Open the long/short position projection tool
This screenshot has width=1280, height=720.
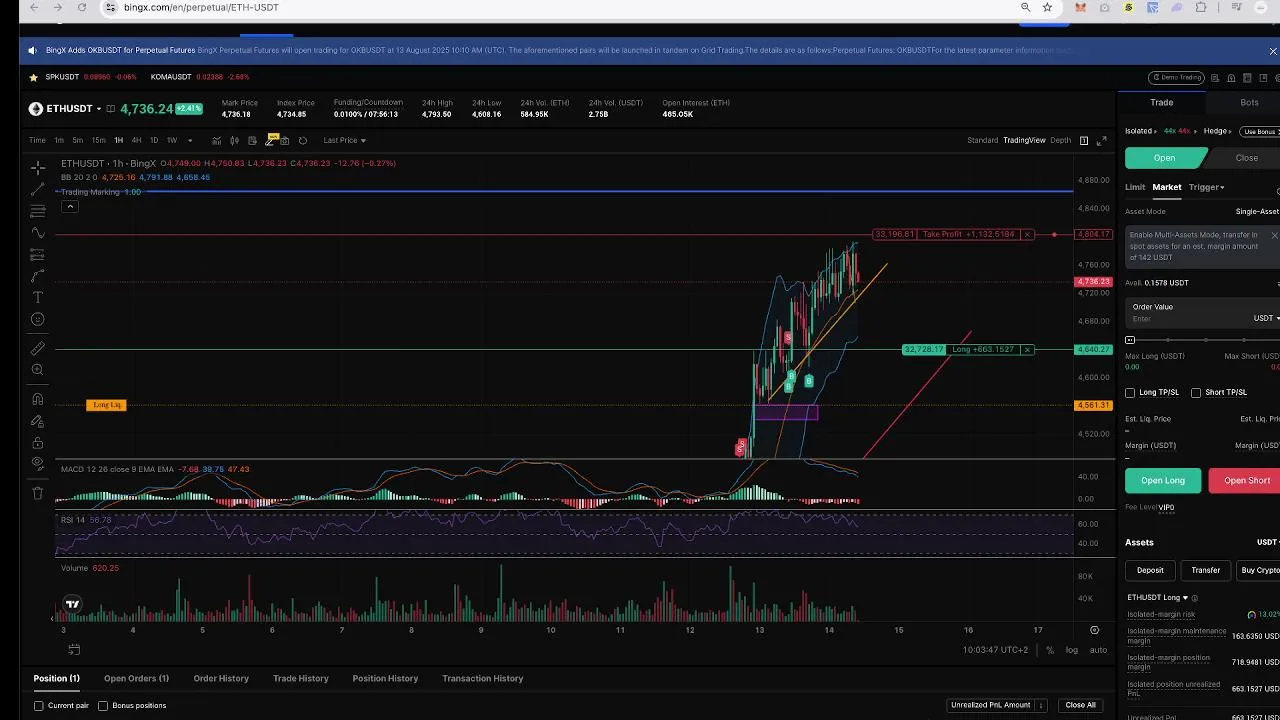point(37,254)
